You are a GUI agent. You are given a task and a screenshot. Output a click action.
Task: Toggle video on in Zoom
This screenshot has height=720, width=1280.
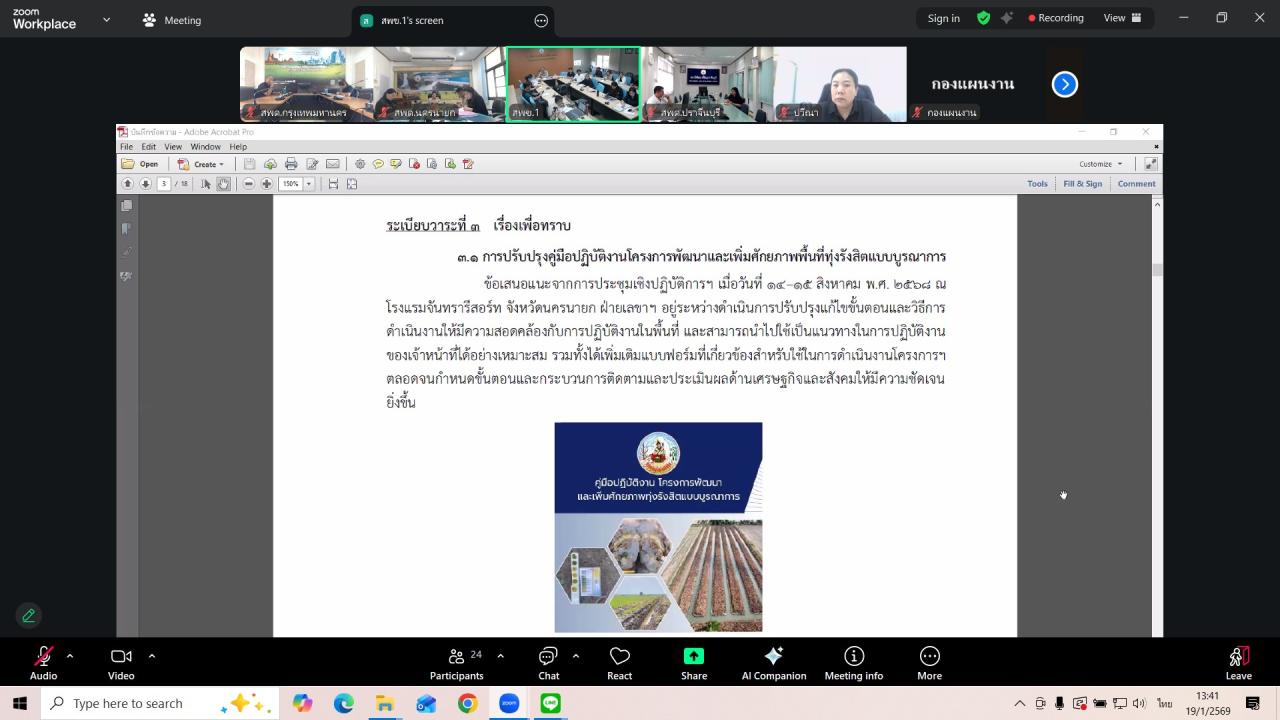(120, 660)
